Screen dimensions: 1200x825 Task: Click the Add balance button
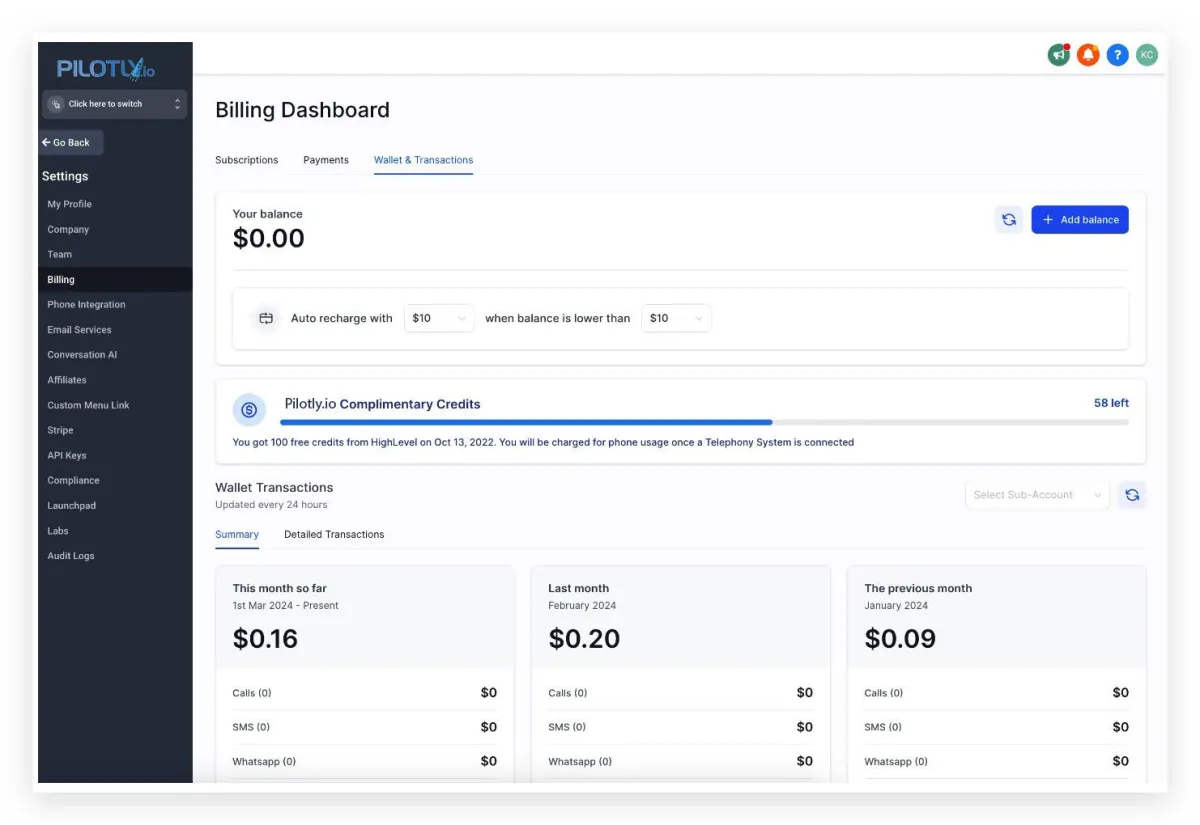pos(1080,220)
